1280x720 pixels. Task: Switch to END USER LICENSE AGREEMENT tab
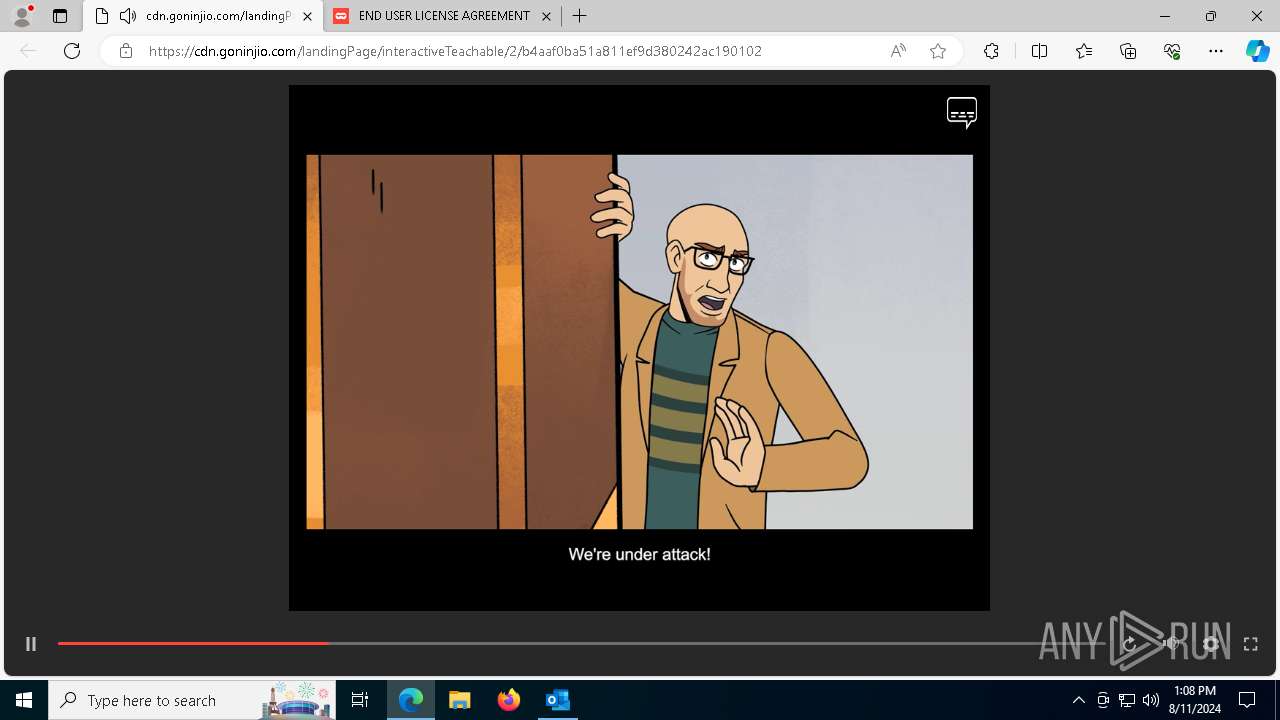coord(443,16)
